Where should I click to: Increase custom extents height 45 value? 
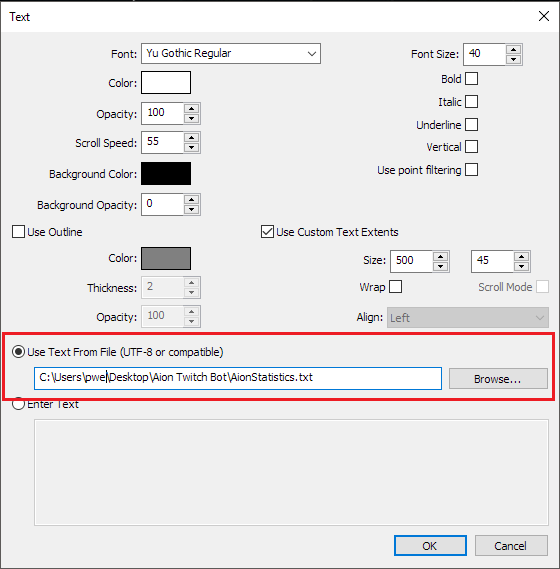(521, 257)
